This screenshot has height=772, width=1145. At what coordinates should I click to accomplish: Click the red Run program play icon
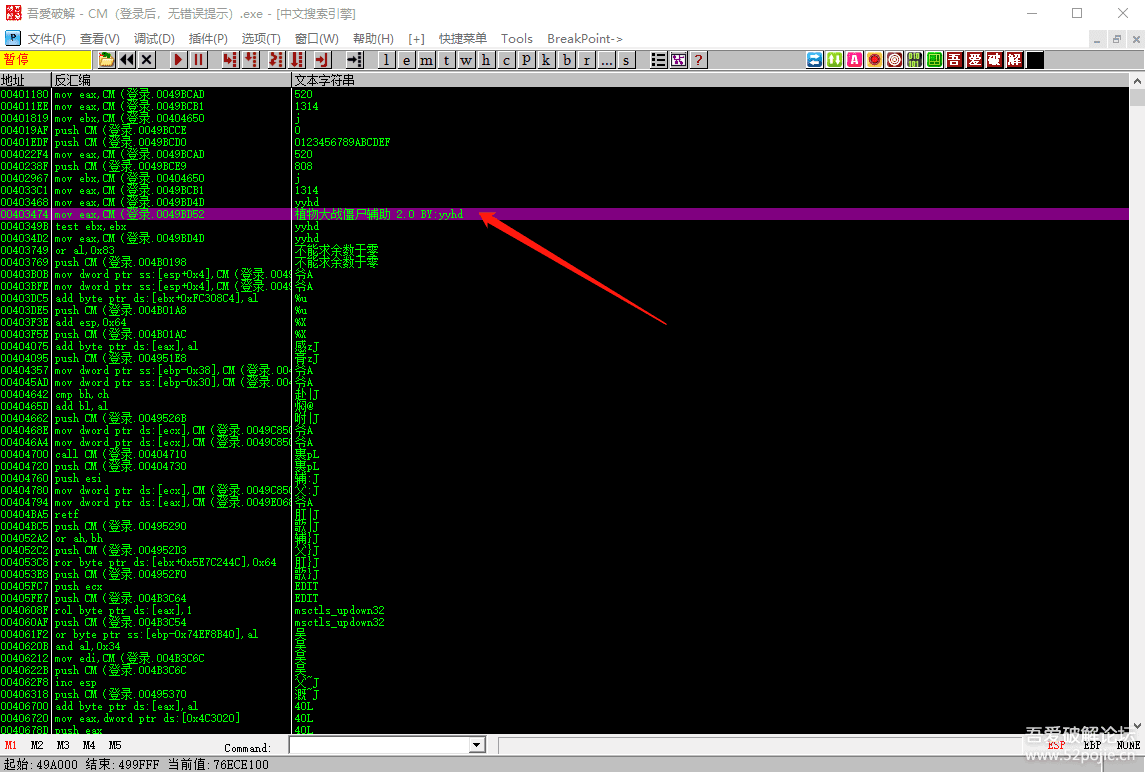click(x=178, y=60)
